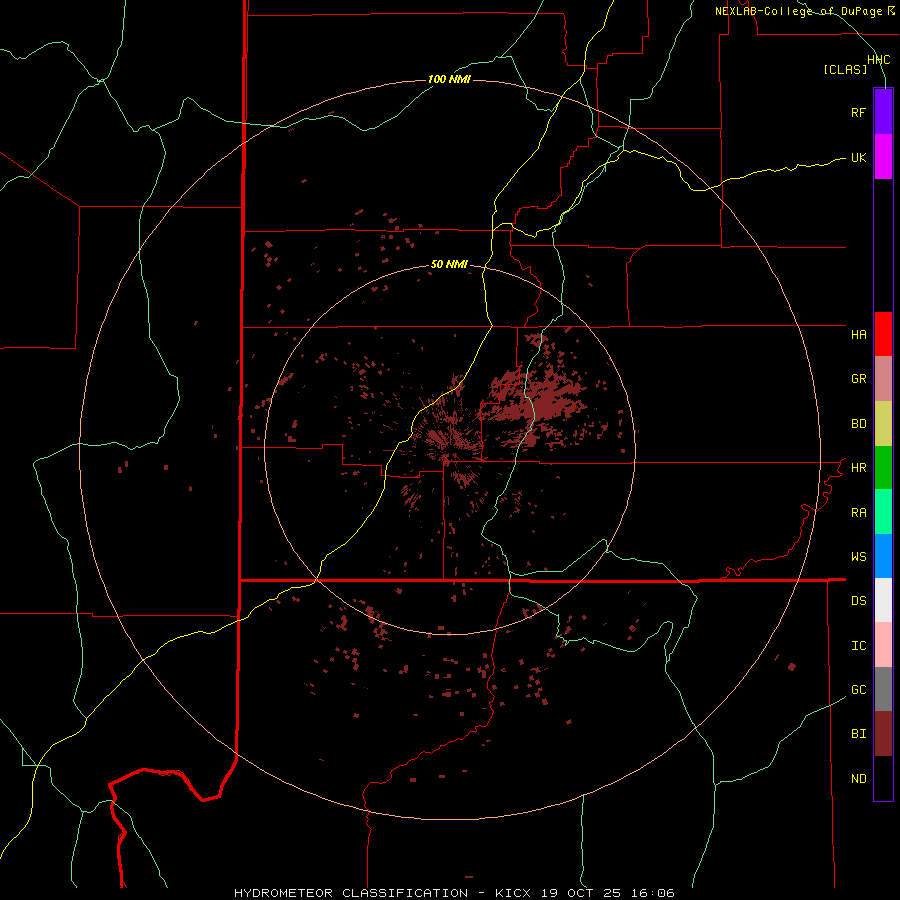The height and width of the screenshot is (900, 900).
Task: Click the RA light green legend swatch
Action: 883,512
